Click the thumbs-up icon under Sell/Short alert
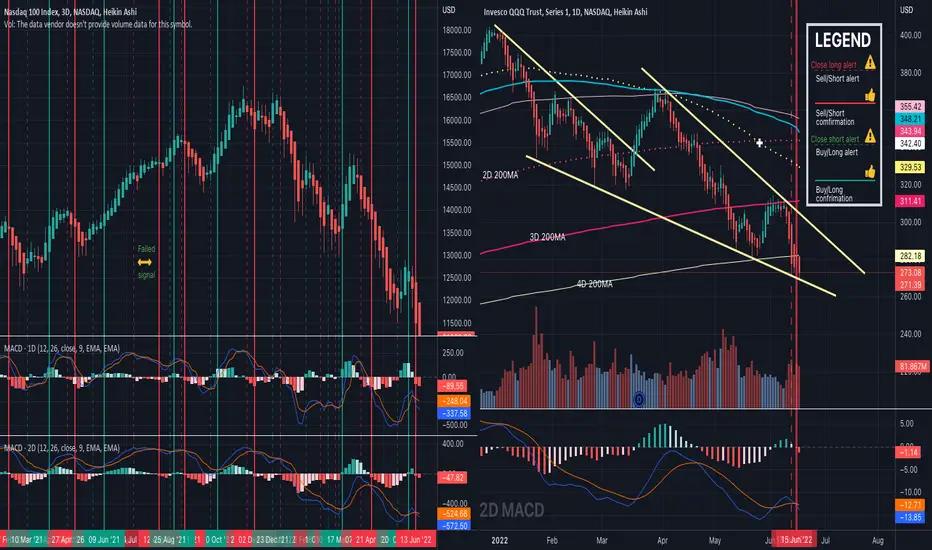The width and height of the screenshot is (932, 550). click(x=870, y=95)
